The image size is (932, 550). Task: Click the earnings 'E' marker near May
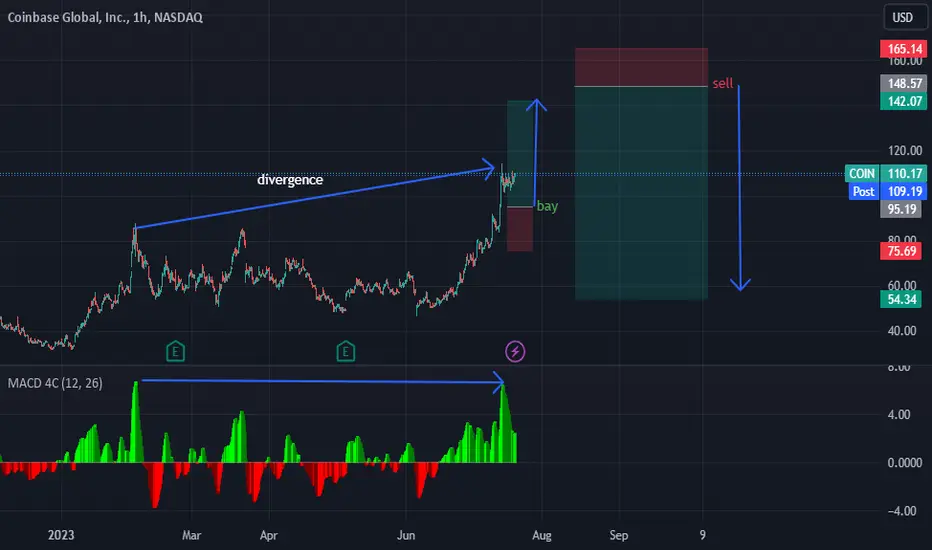point(345,351)
